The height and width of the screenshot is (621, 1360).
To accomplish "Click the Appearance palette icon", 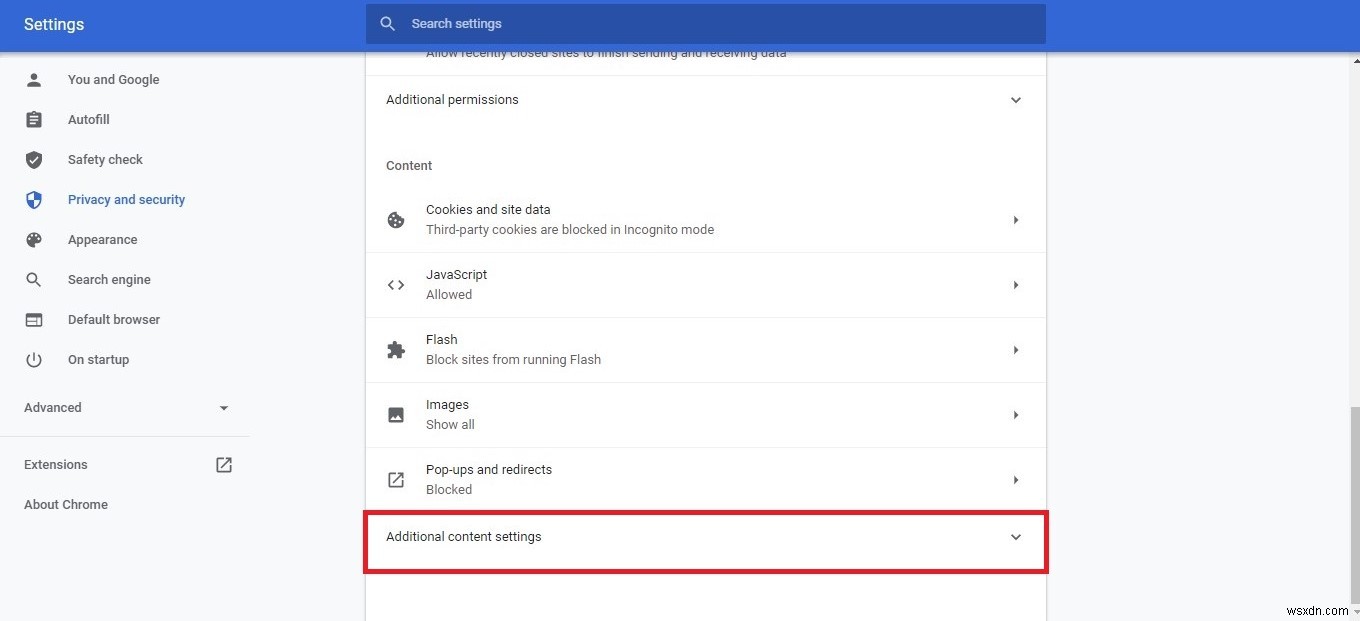I will pyautogui.click(x=34, y=240).
